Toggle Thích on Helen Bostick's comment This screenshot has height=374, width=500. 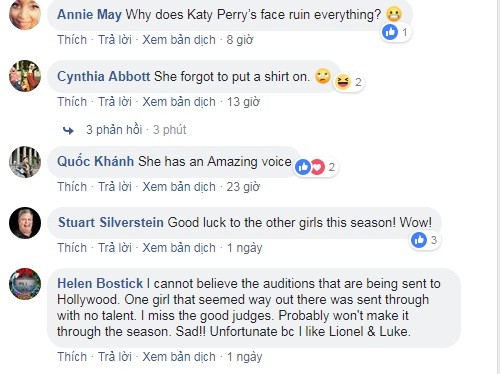pos(72,357)
